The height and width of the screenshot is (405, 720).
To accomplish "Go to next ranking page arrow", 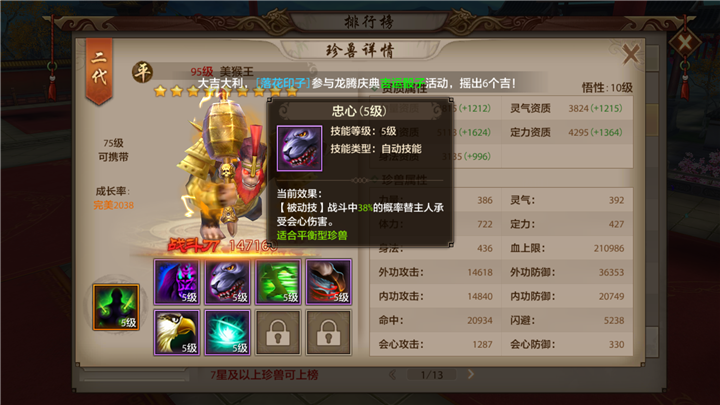I will click(471, 374).
